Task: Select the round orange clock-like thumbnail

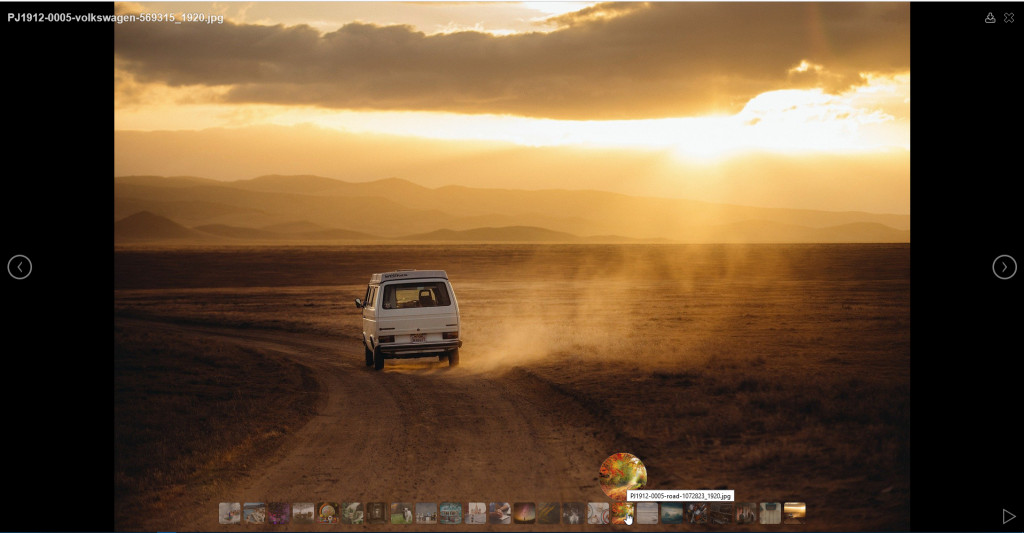Action: pyautogui.click(x=328, y=513)
